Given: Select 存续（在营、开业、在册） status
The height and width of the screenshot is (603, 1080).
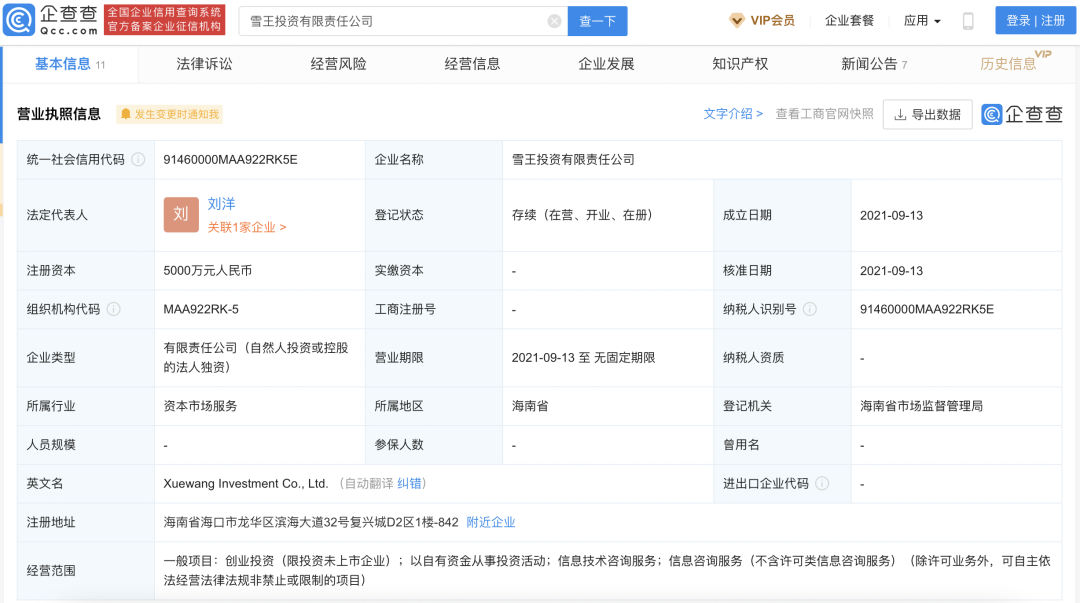Looking at the screenshot, I should (583, 215).
